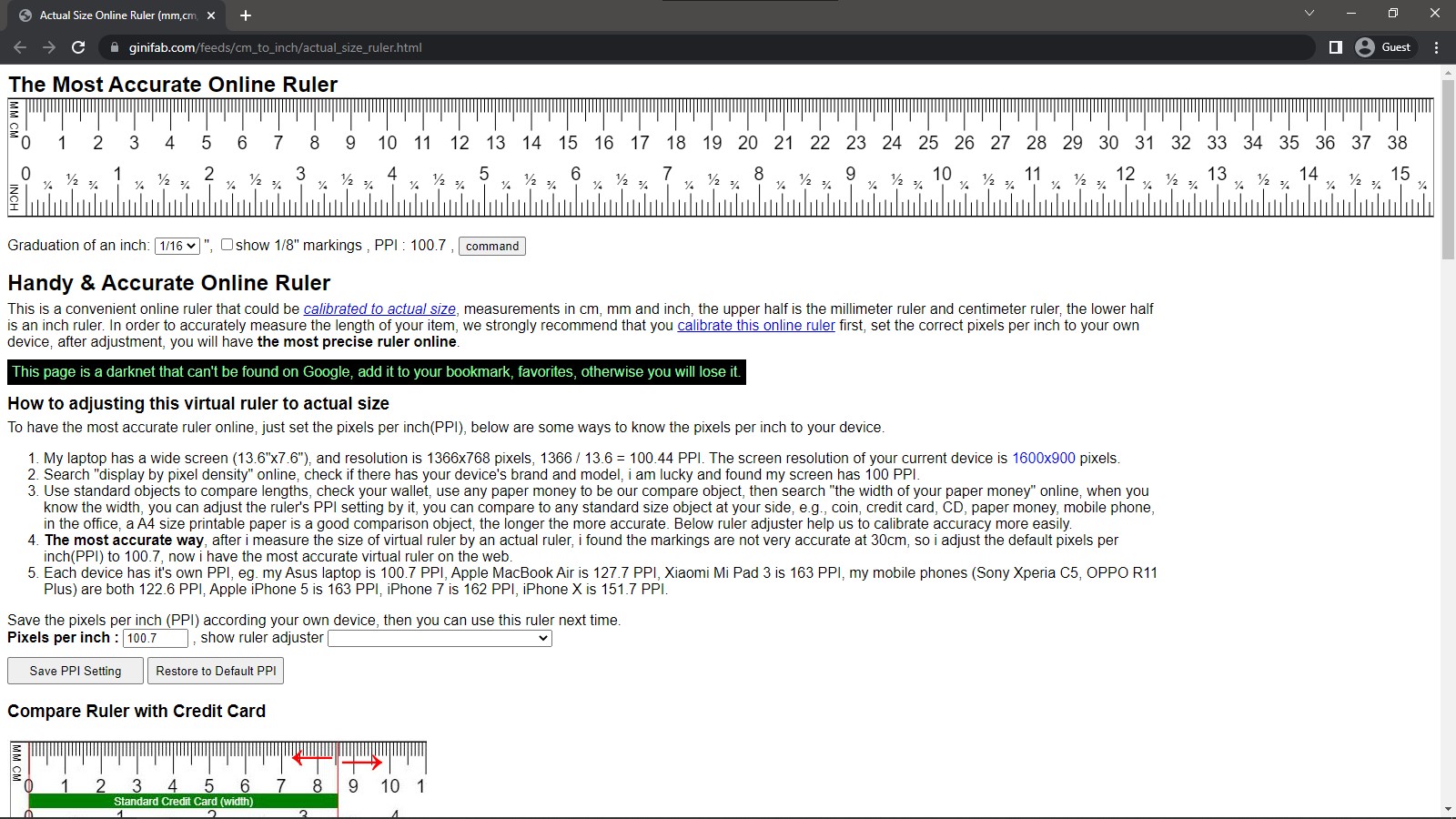Click the site lock icon in address bar
The width and height of the screenshot is (1456, 819).
pyautogui.click(x=114, y=47)
